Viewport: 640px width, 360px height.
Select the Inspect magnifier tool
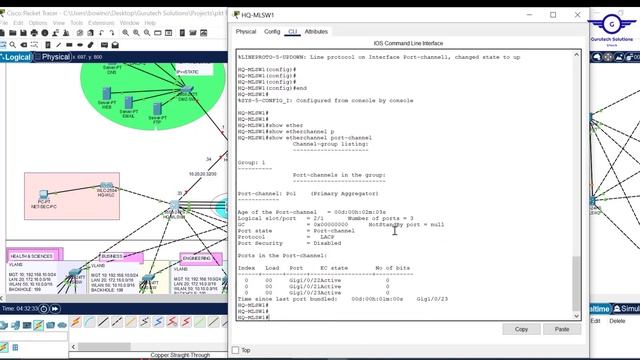click(x=13, y=45)
